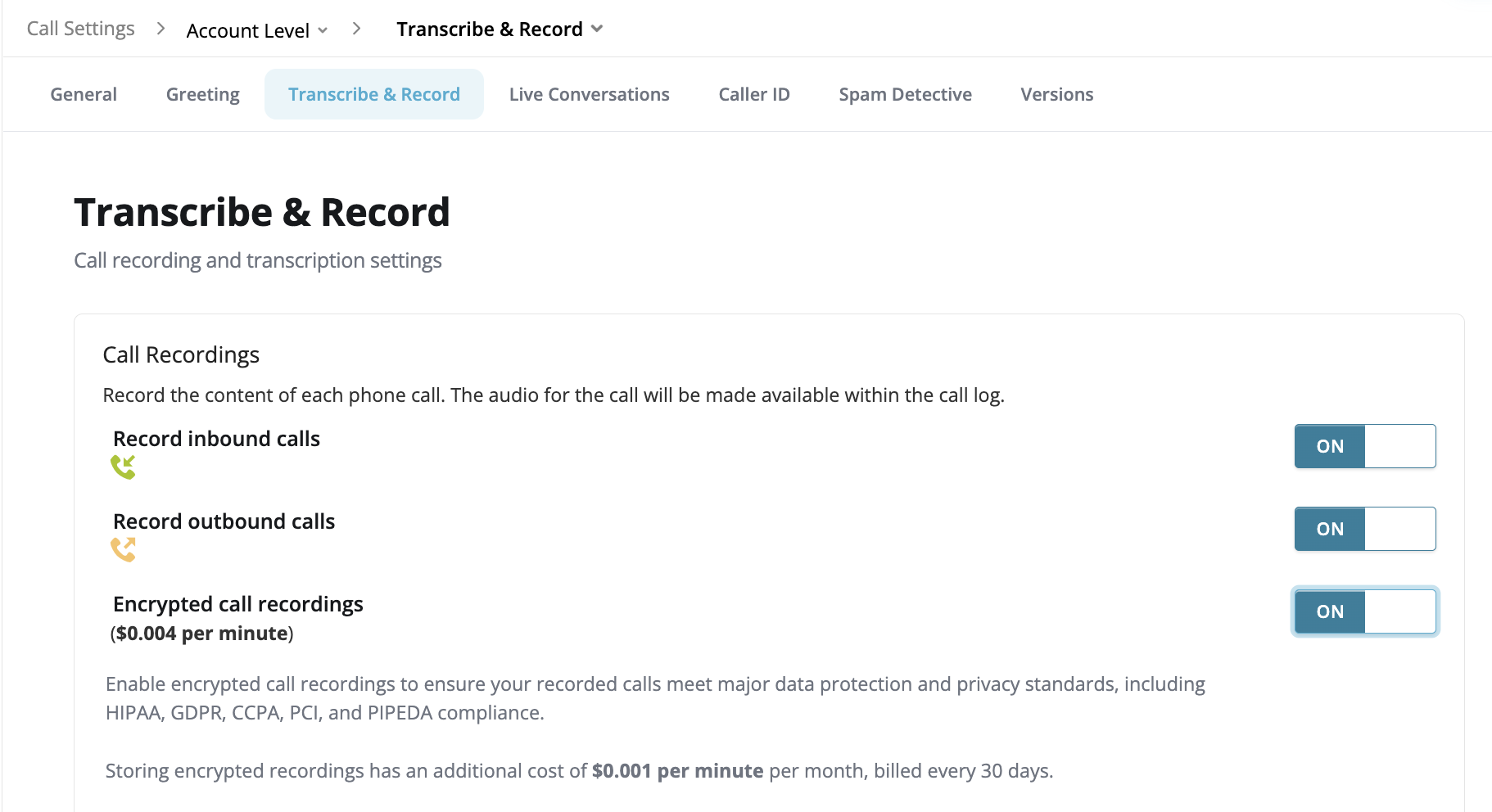
Task: Turn off Record outbound calls switch
Action: click(1365, 529)
